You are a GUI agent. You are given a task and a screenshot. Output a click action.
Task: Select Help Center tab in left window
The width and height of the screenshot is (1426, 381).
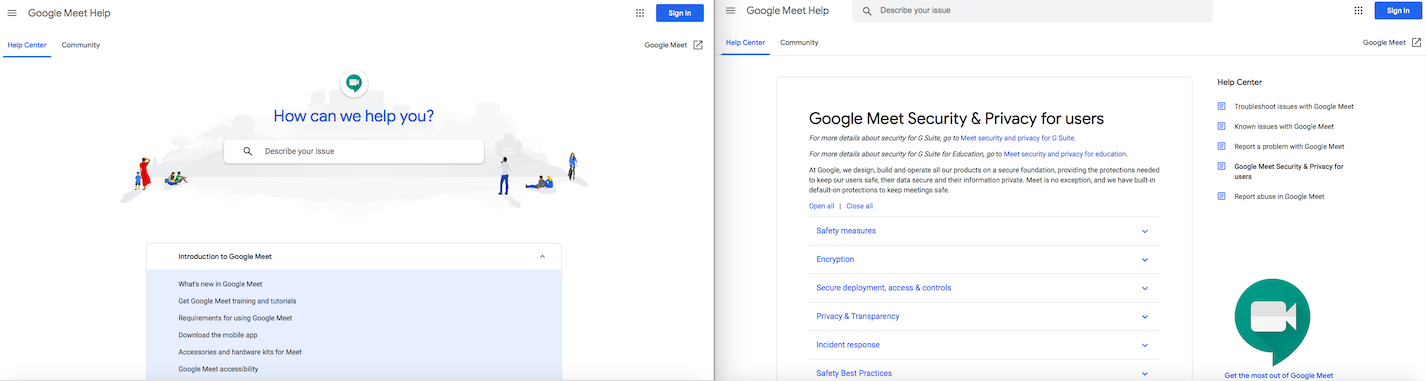[27, 45]
